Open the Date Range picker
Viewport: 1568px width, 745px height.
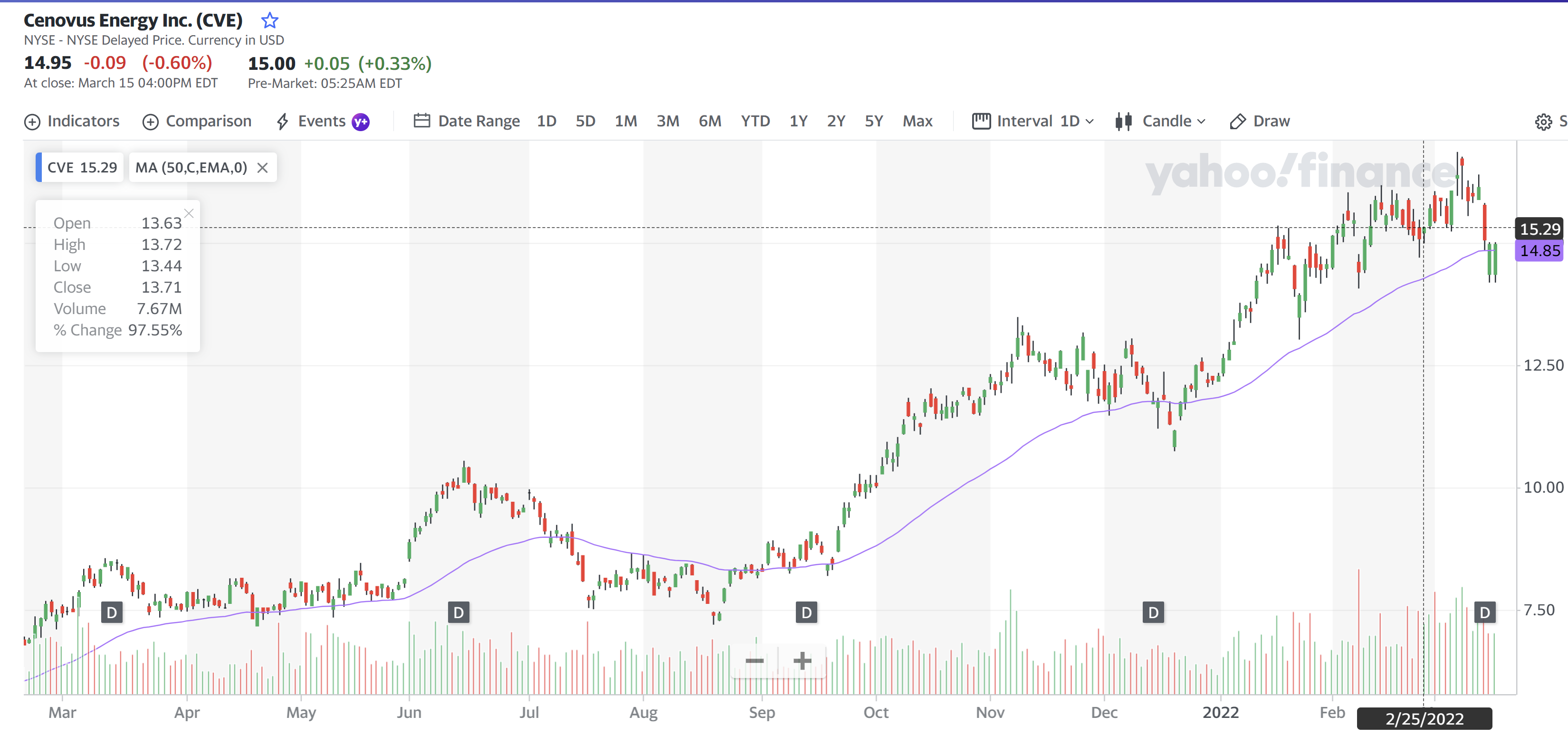tap(467, 121)
